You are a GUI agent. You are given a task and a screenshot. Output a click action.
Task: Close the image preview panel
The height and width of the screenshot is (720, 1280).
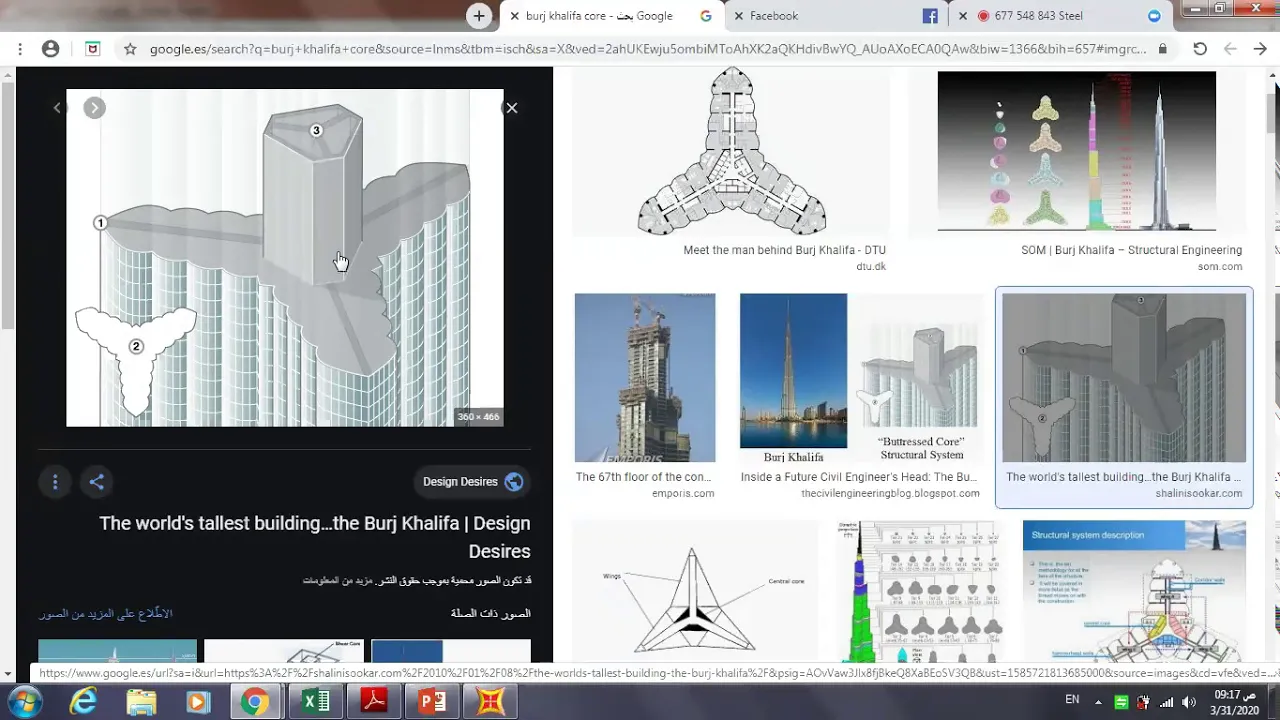click(511, 108)
